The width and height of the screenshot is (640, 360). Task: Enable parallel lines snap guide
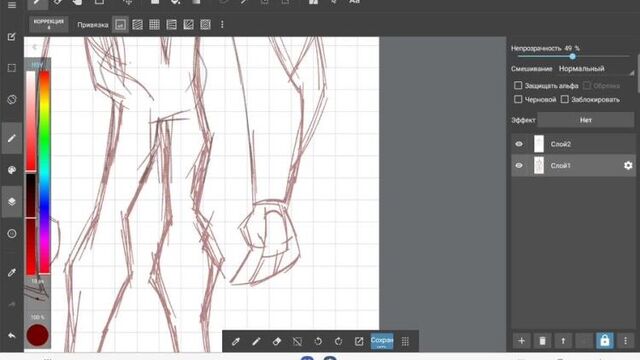(138, 24)
